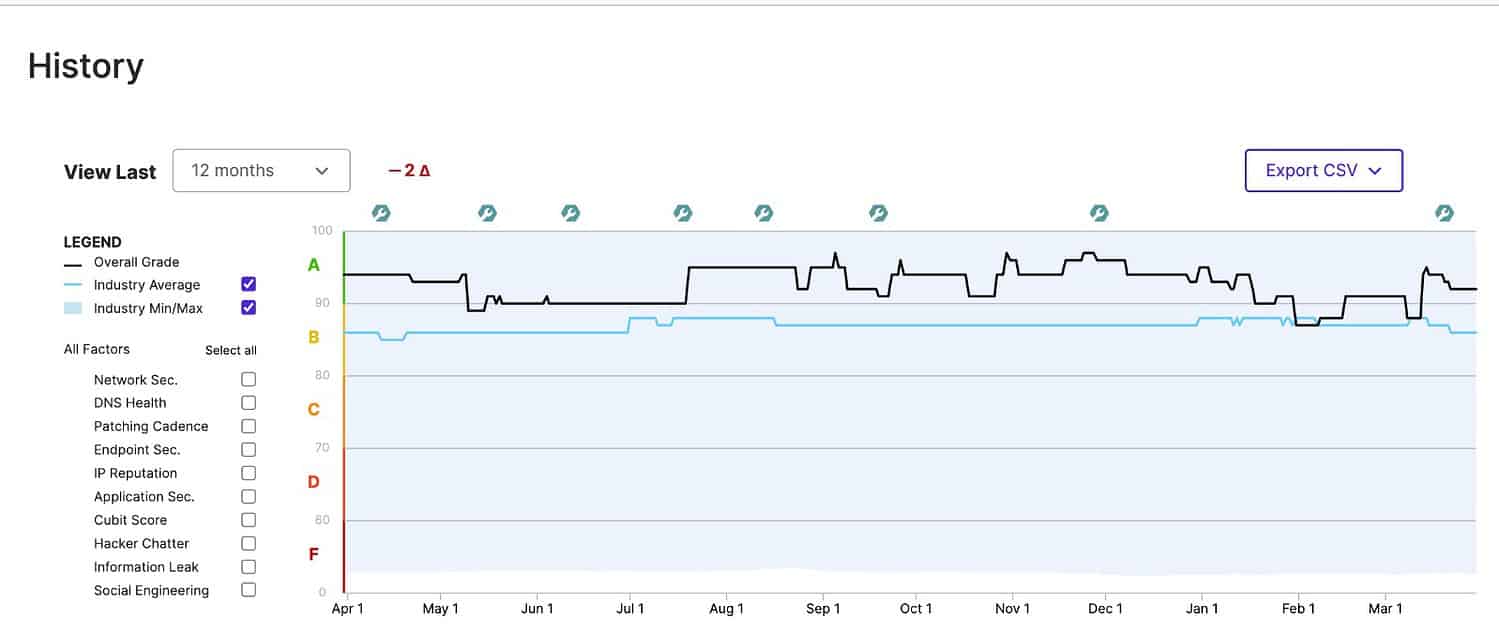1499x634 pixels.
Task: Expand the Export CSV dropdown button
Action: coord(1323,171)
